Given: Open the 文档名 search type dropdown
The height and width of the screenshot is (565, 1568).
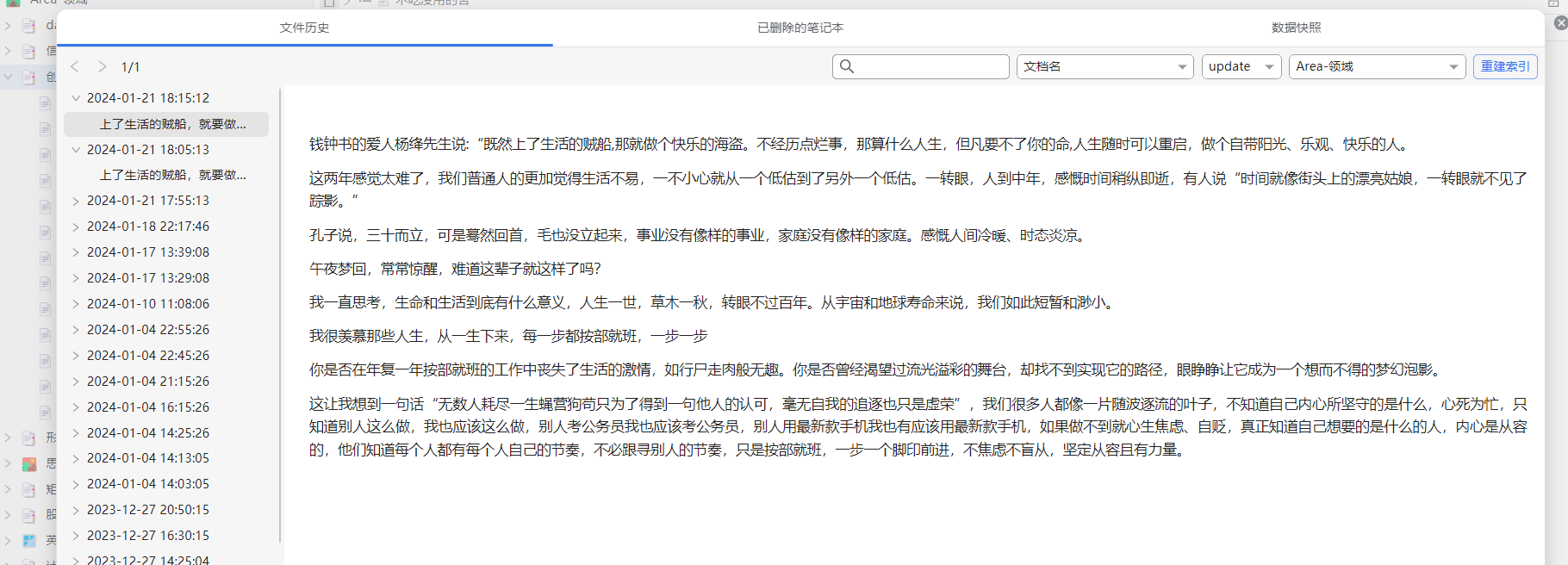Looking at the screenshot, I should tap(1105, 66).
